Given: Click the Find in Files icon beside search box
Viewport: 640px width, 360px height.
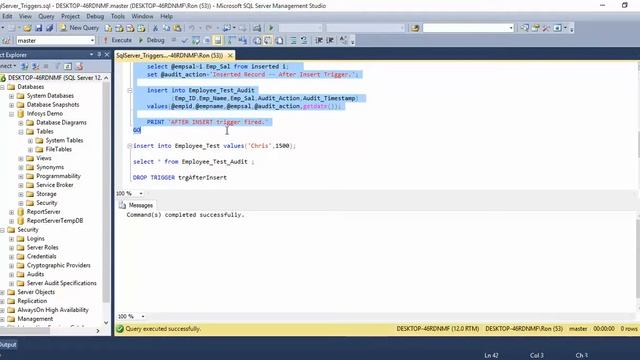Looking at the screenshot, I should pos(415,28).
